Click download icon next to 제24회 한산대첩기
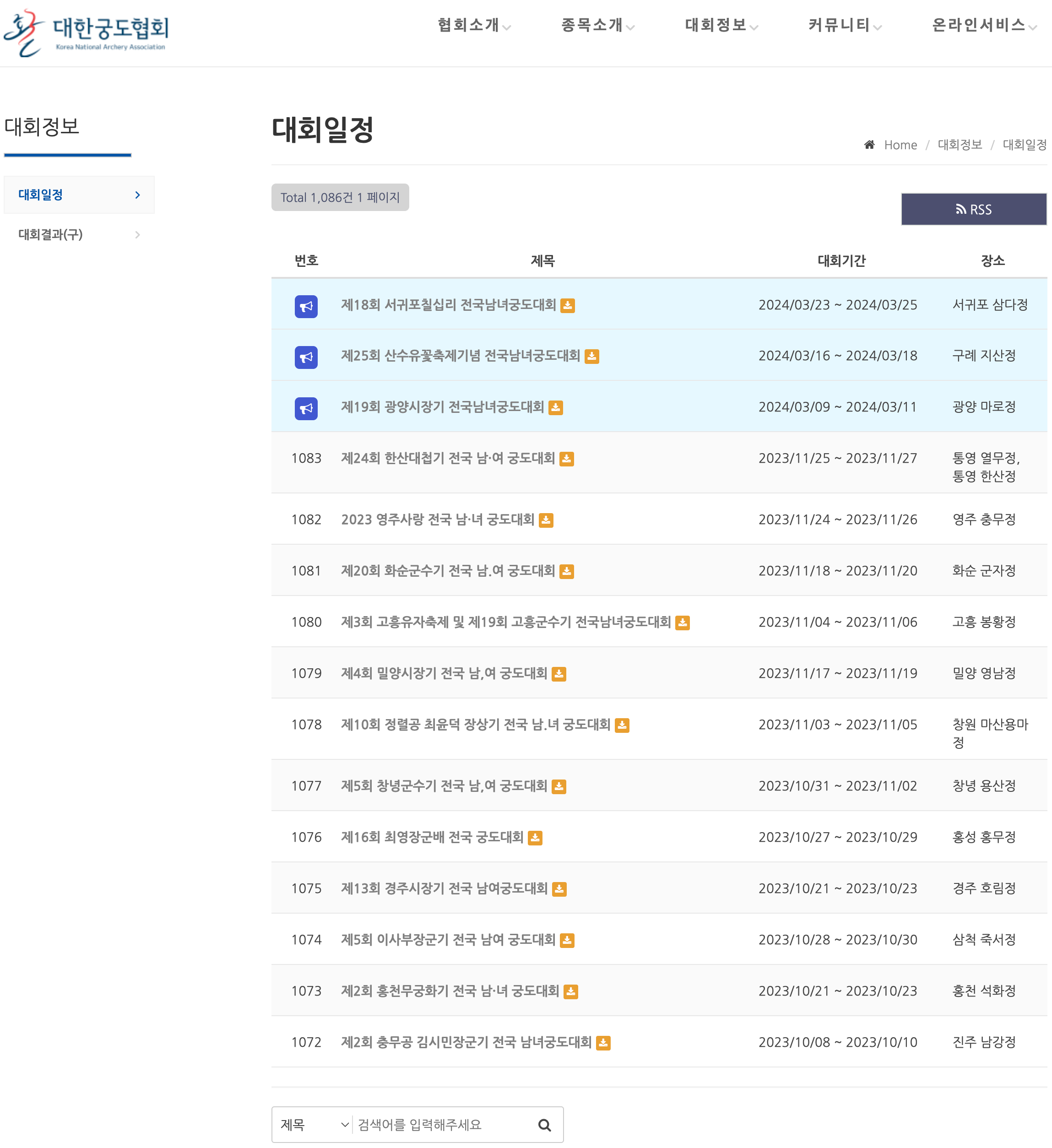1052x1148 pixels. pyautogui.click(x=566, y=459)
